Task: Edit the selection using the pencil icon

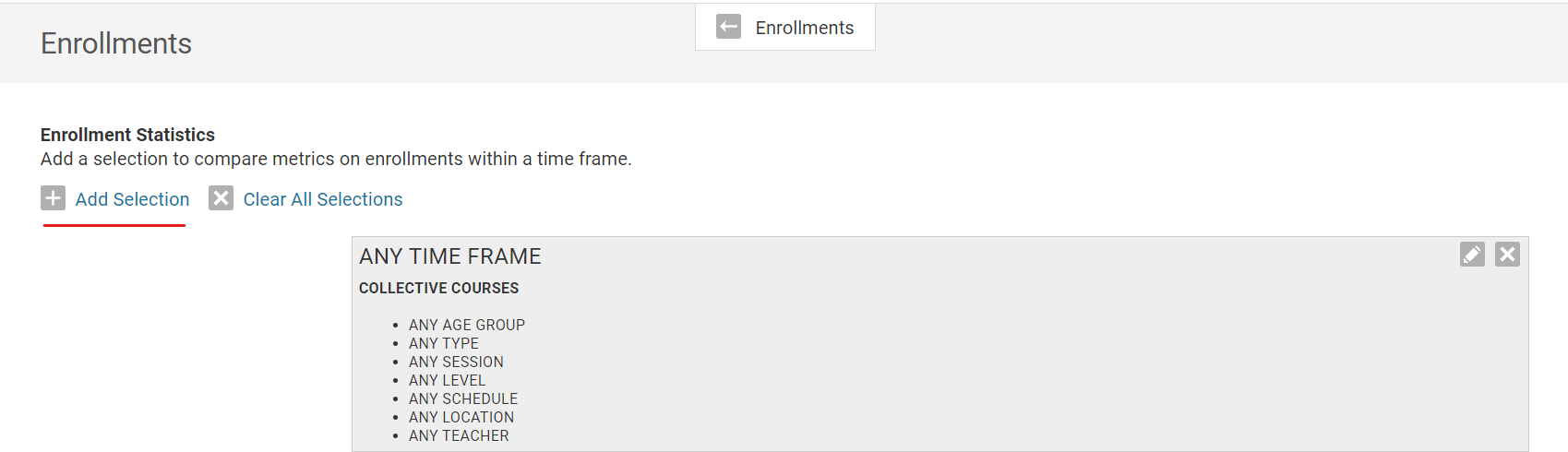Action: tap(1472, 254)
